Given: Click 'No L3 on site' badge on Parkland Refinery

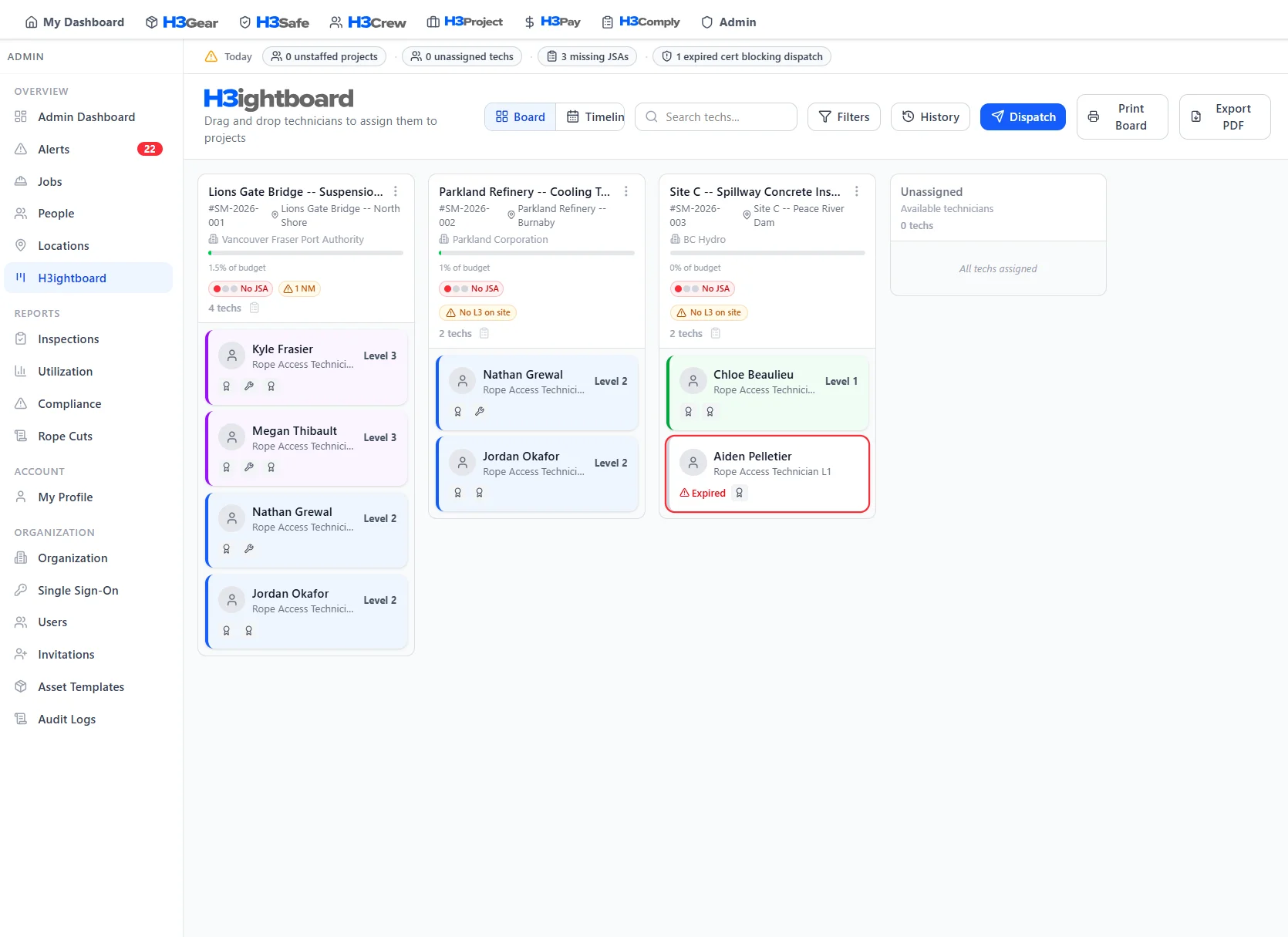Looking at the screenshot, I should [x=477, y=312].
